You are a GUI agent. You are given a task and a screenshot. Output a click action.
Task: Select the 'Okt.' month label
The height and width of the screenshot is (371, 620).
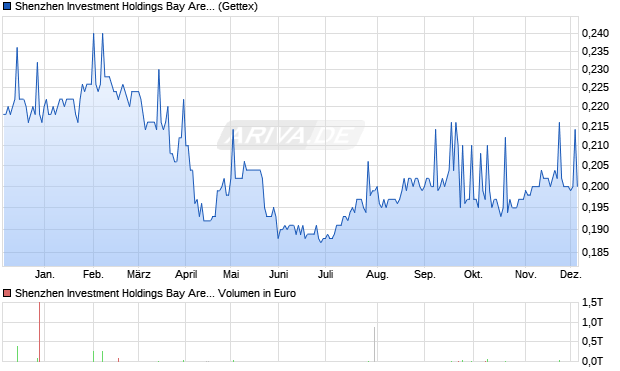[473, 274]
